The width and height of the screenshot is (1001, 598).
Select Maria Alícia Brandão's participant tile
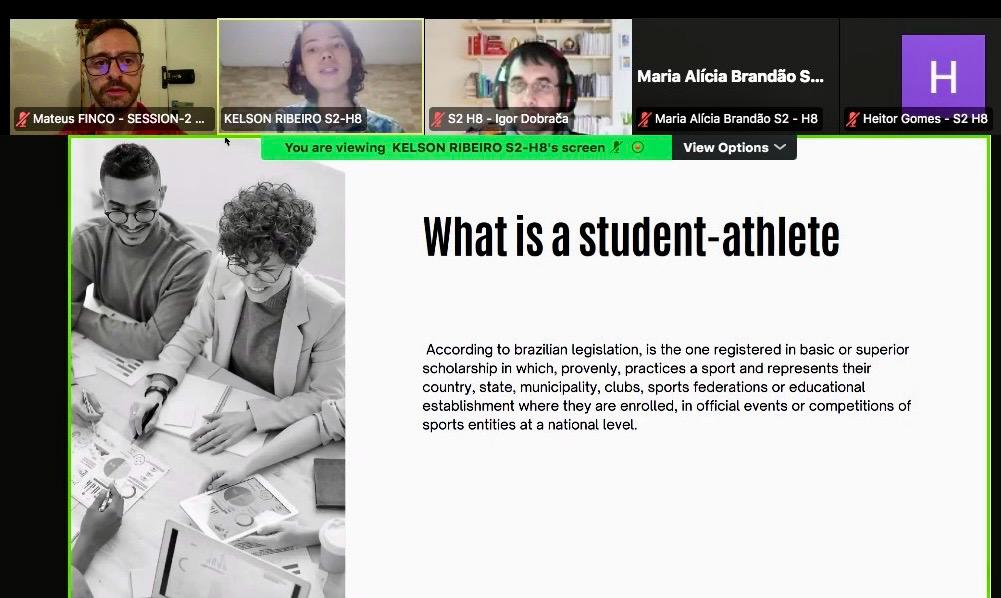(735, 77)
